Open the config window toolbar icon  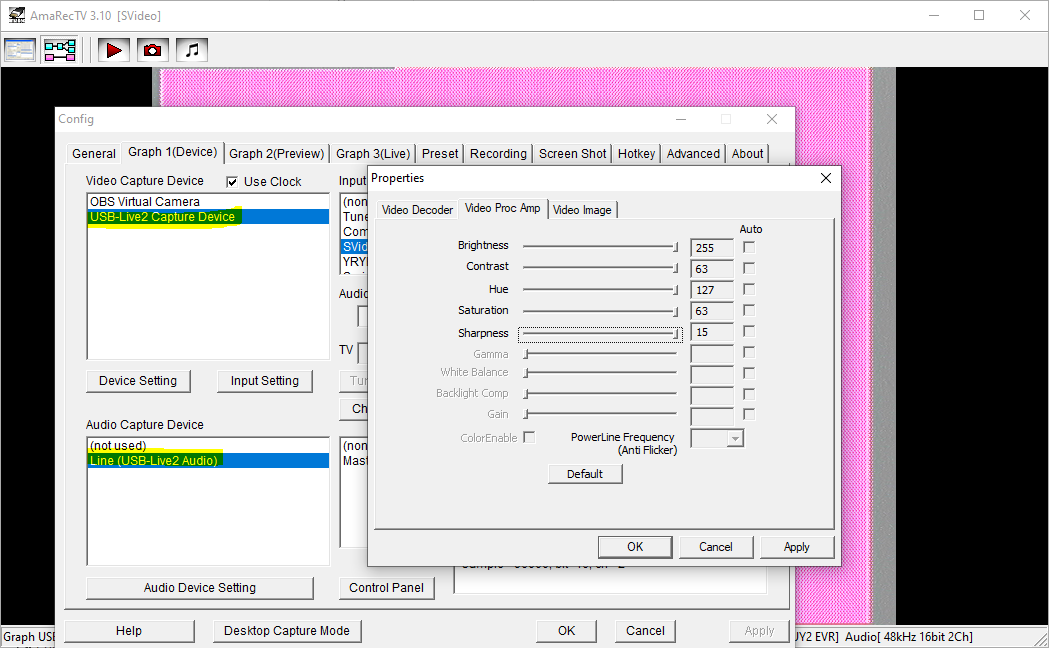(x=20, y=50)
